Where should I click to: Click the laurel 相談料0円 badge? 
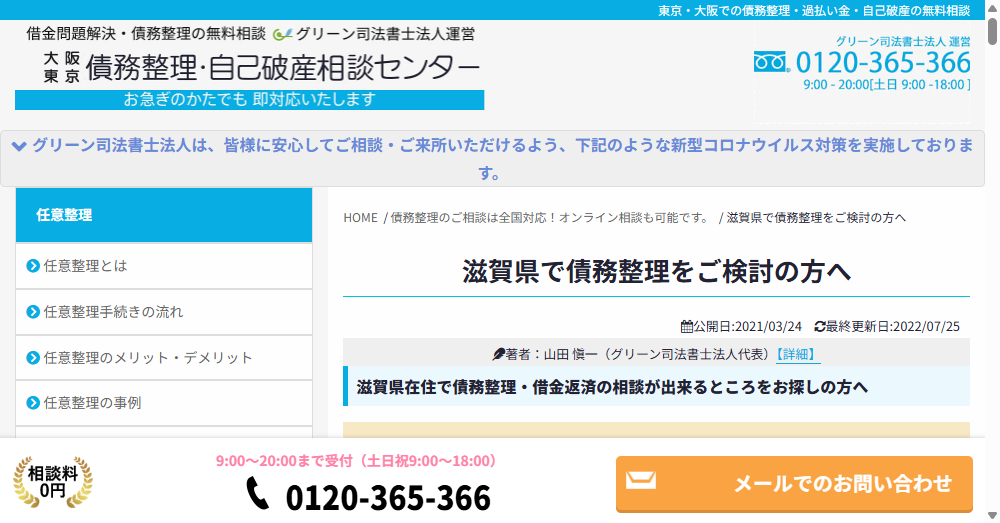click(52, 481)
